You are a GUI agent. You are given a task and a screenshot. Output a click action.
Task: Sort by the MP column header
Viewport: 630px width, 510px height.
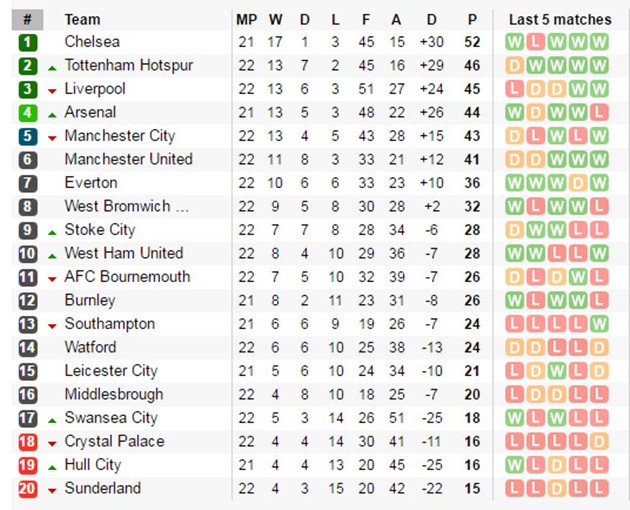tap(246, 20)
